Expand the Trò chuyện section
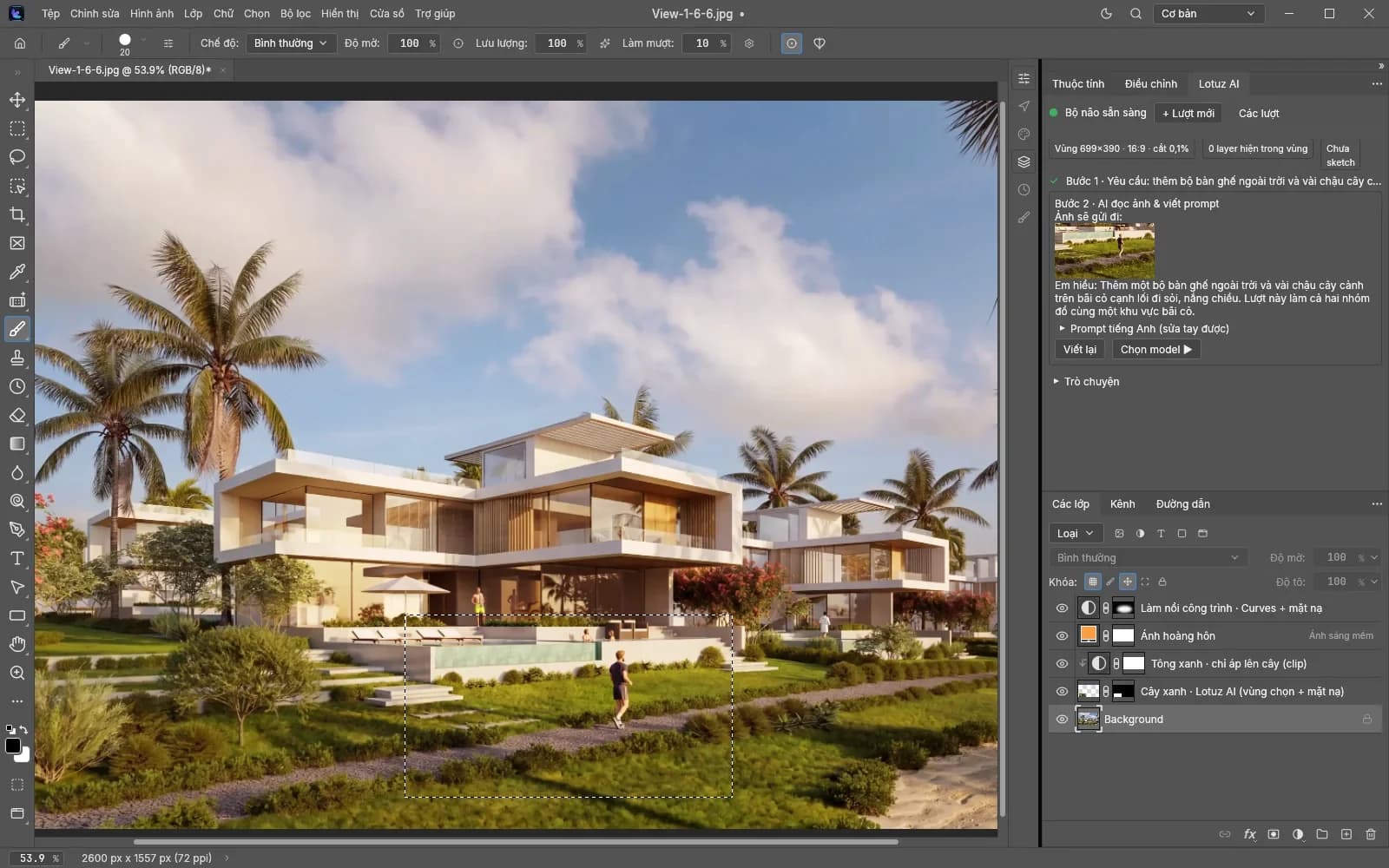1389x868 pixels. [1087, 382]
